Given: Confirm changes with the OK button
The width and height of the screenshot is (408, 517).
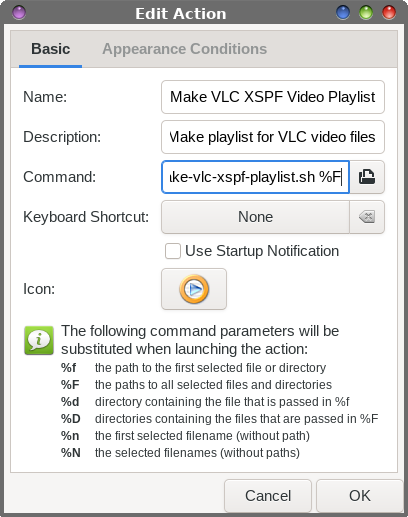Looking at the screenshot, I should (360, 496).
